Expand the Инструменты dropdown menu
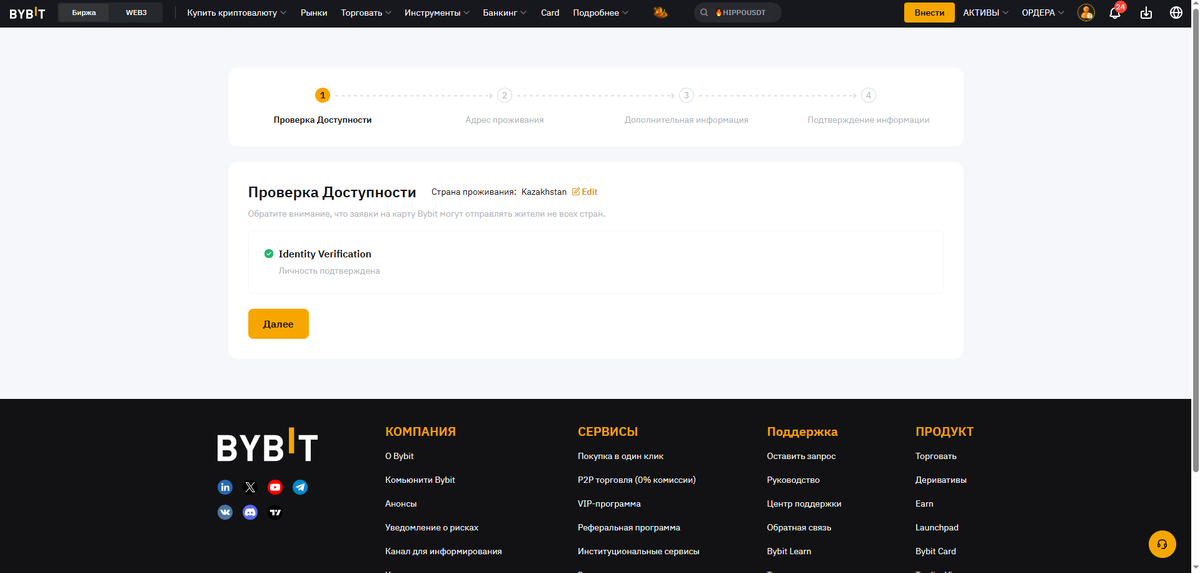This screenshot has height=573, width=1200. [438, 13]
